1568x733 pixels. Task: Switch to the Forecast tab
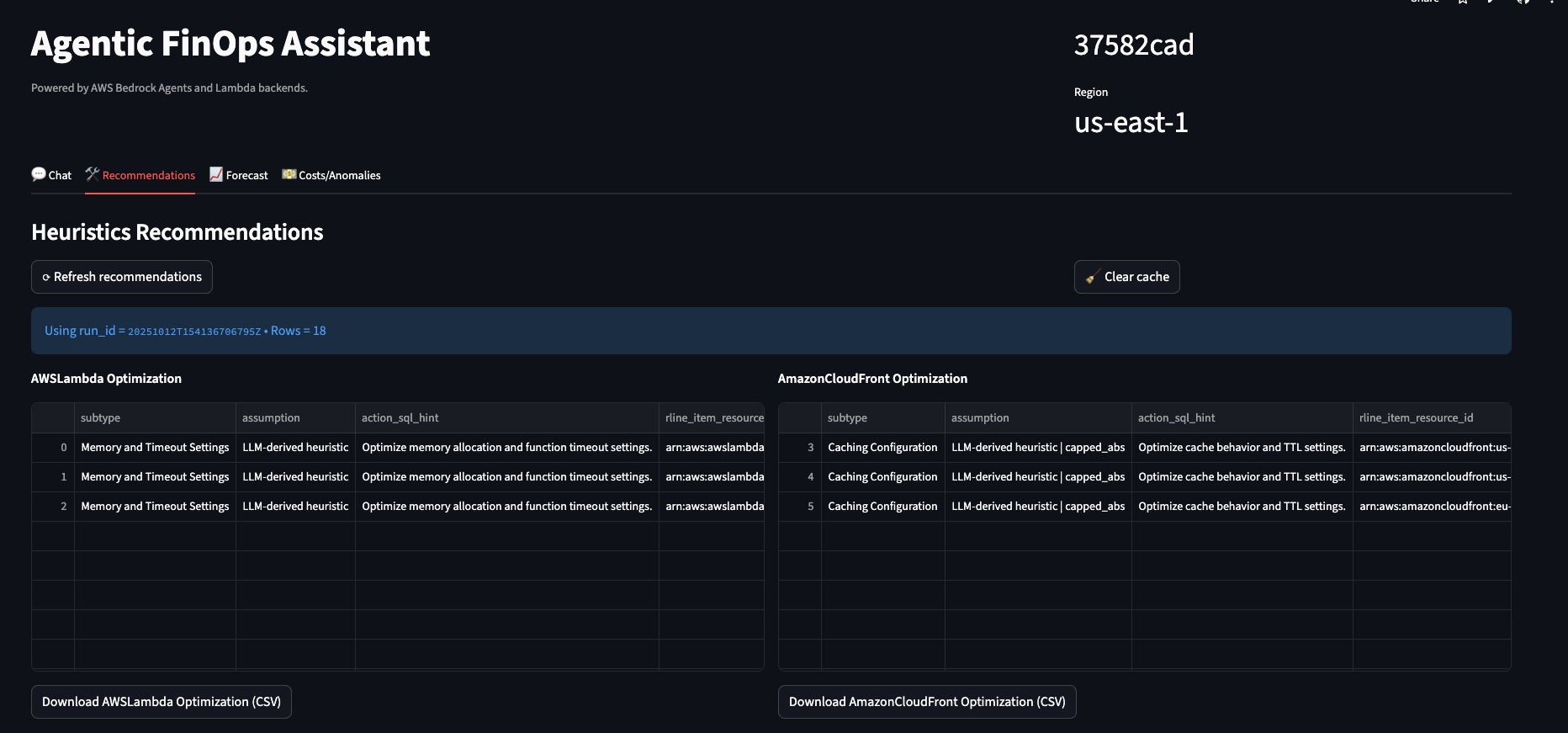238,175
